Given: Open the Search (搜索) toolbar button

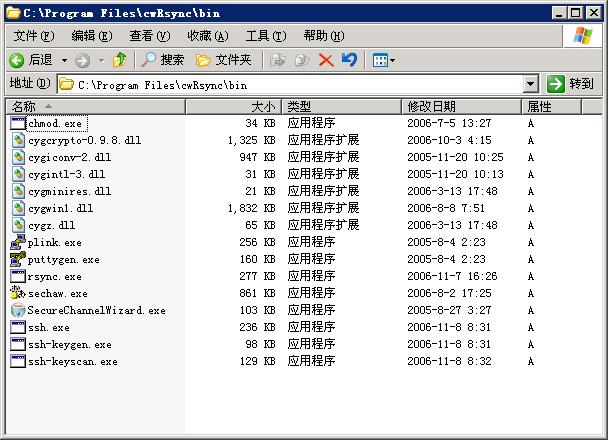Looking at the screenshot, I should coord(162,60).
